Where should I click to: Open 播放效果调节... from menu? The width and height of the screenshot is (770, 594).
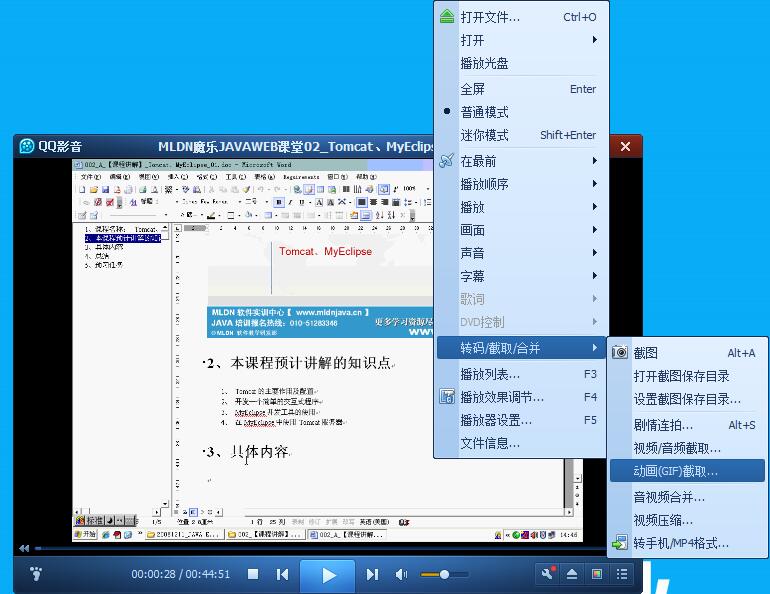coord(522,397)
